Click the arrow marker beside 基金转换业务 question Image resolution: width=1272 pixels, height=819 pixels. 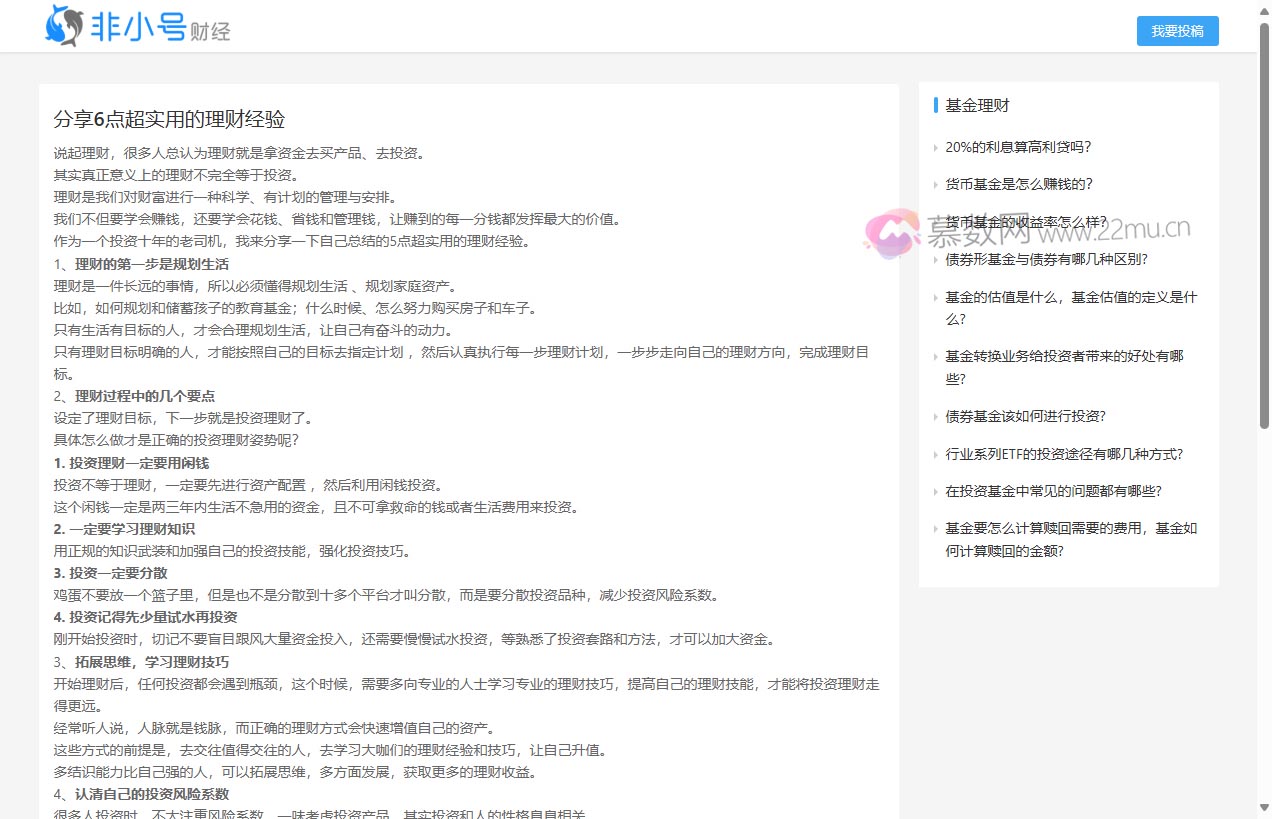pos(935,357)
